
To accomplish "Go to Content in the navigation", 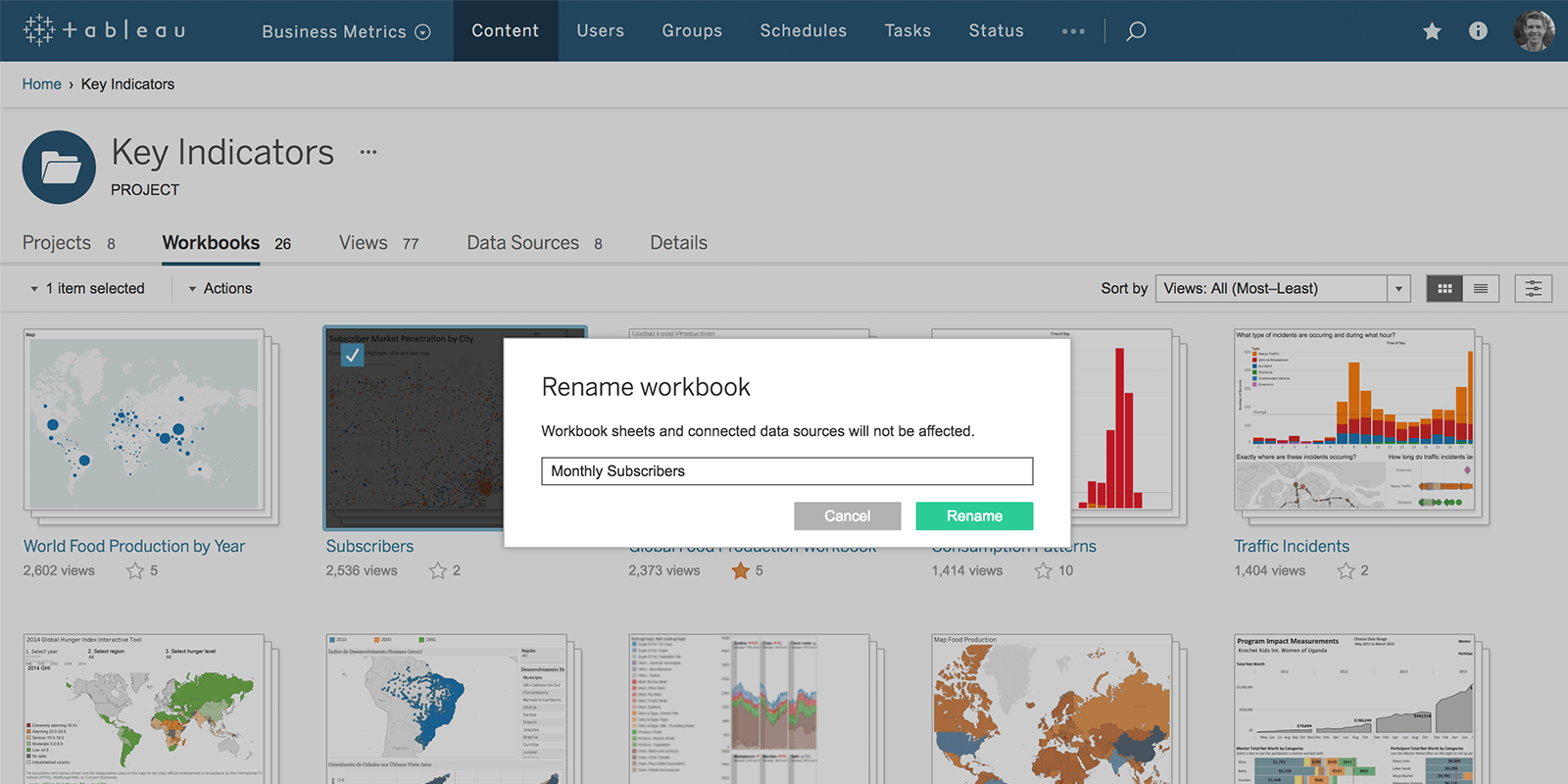I will tap(506, 30).
